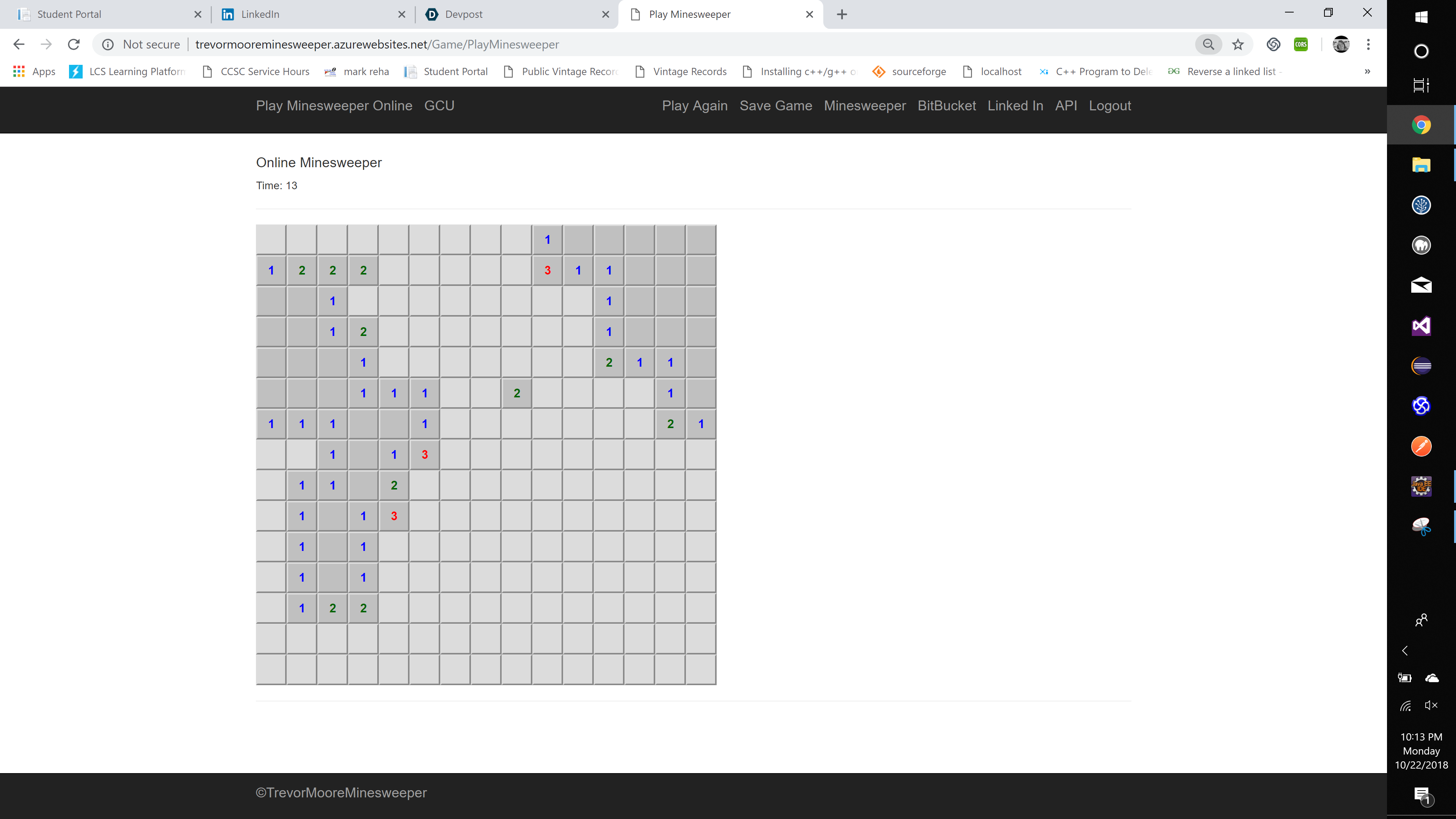Click the green CORS extension icon

tap(1301, 44)
